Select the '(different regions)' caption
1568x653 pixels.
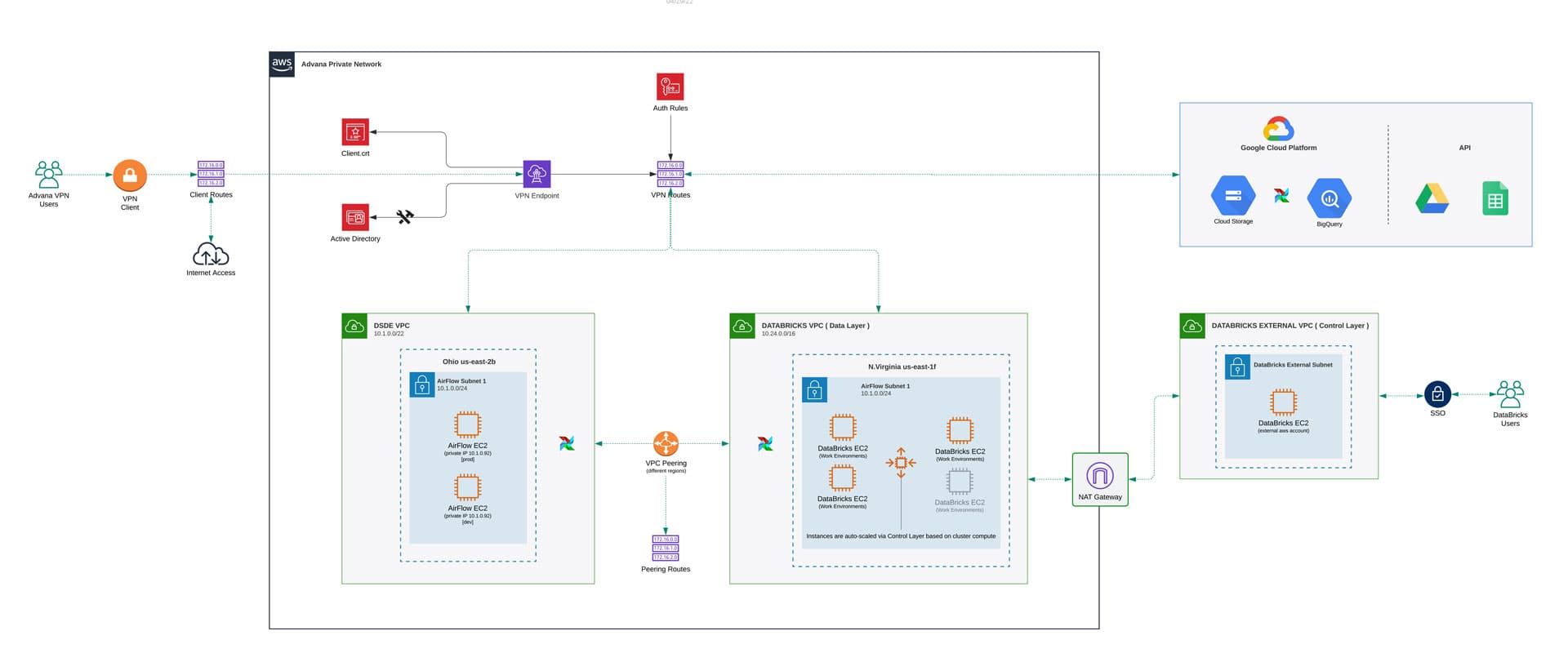pos(666,471)
